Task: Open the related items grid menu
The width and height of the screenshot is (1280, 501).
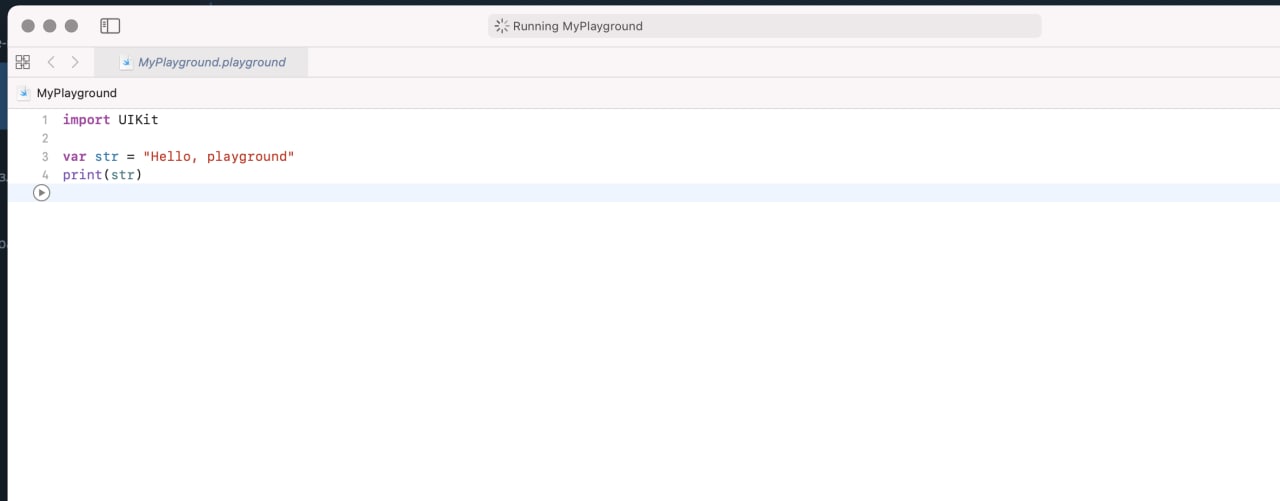Action: [23, 62]
